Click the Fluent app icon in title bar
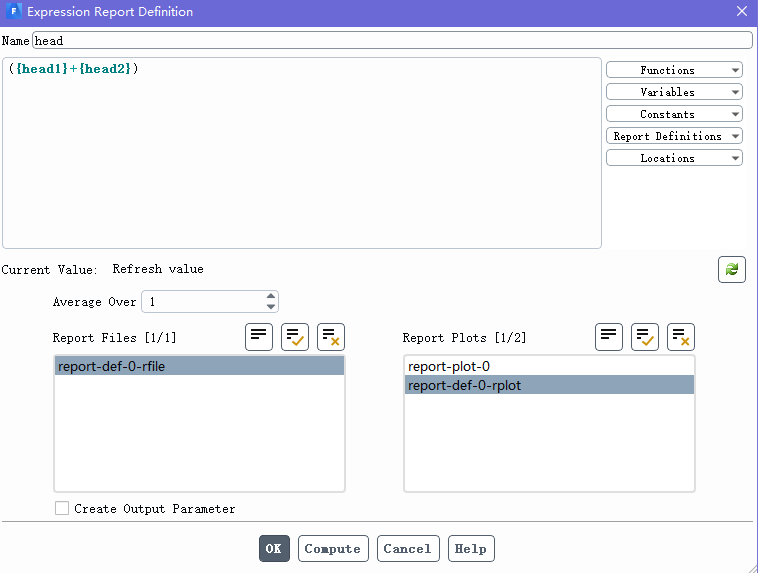Screen dimensions: 758x573 tap(13, 12)
